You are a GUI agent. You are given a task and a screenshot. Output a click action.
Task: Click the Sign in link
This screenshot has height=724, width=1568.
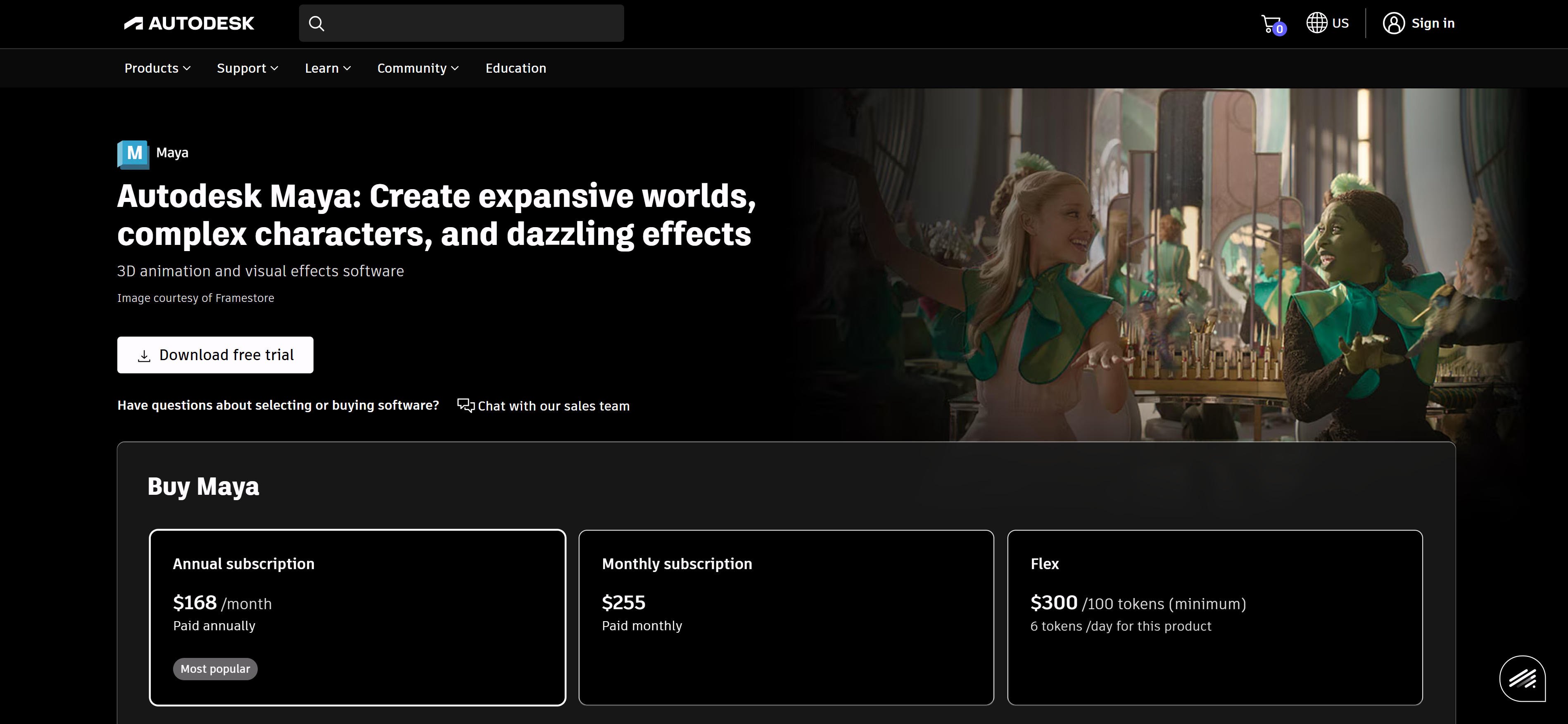coord(1432,23)
